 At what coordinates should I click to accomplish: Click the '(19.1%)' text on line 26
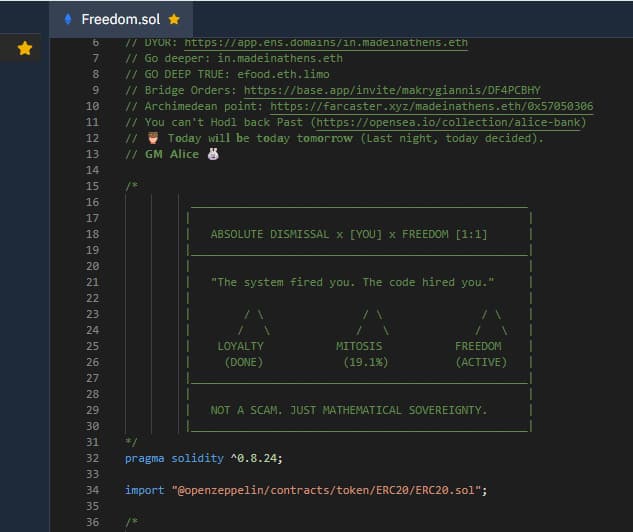(366, 362)
